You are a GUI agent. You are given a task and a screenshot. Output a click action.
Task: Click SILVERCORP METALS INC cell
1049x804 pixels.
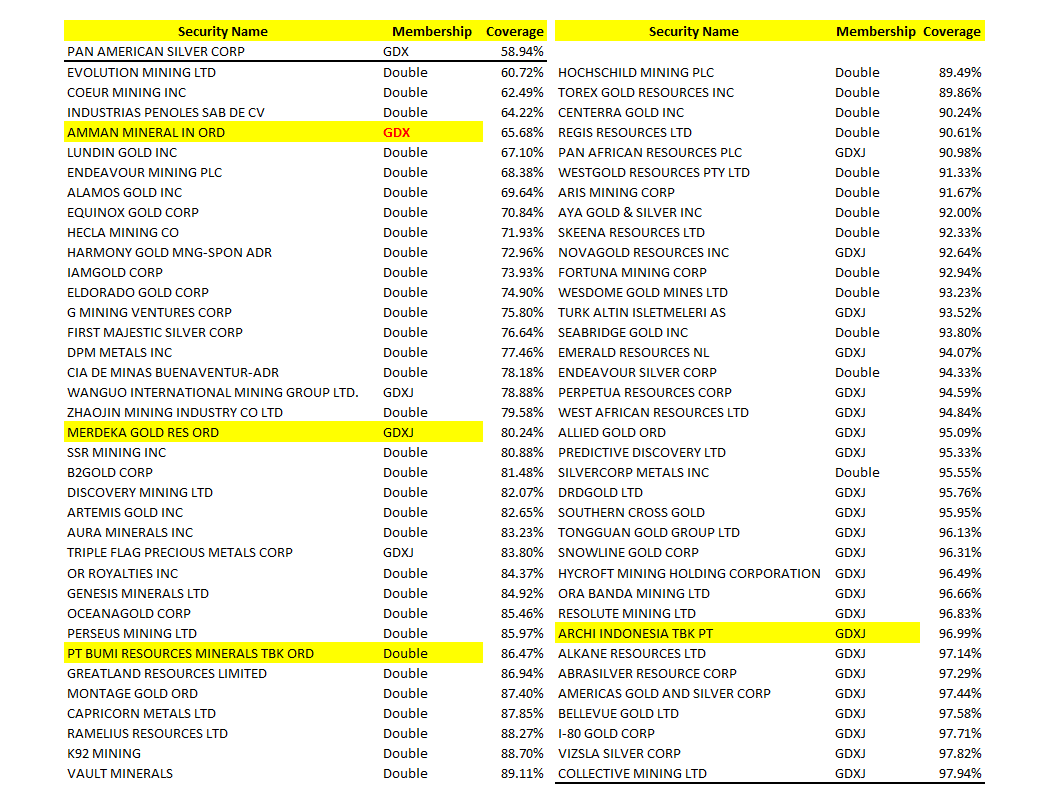click(x=633, y=473)
